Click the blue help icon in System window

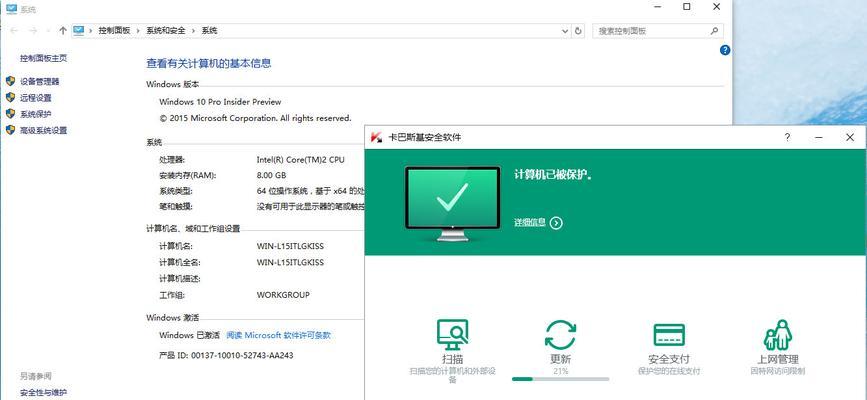[725, 50]
